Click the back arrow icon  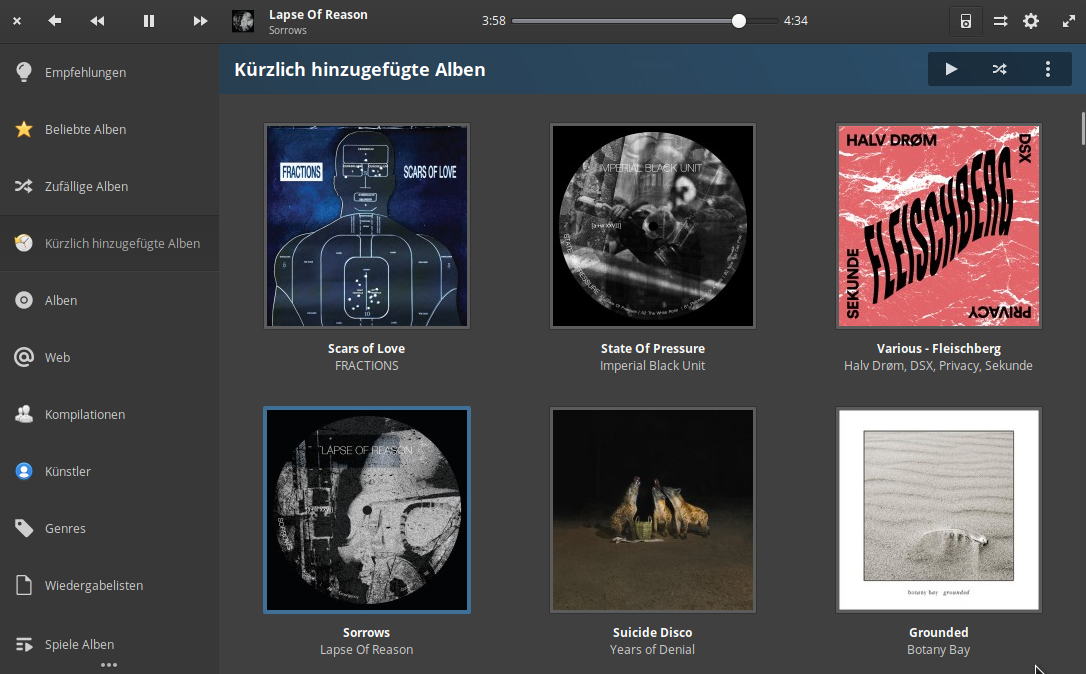point(55,21)
